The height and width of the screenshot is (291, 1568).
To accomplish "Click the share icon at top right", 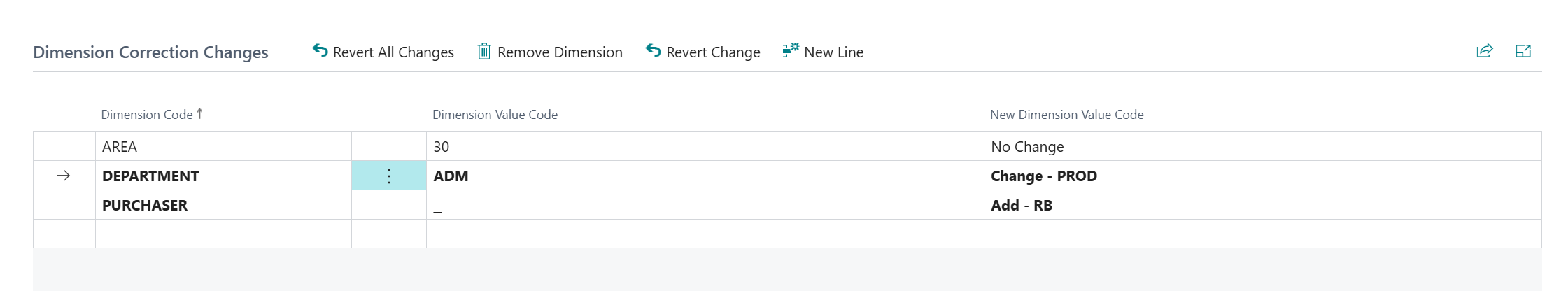I will (1484, 51).
